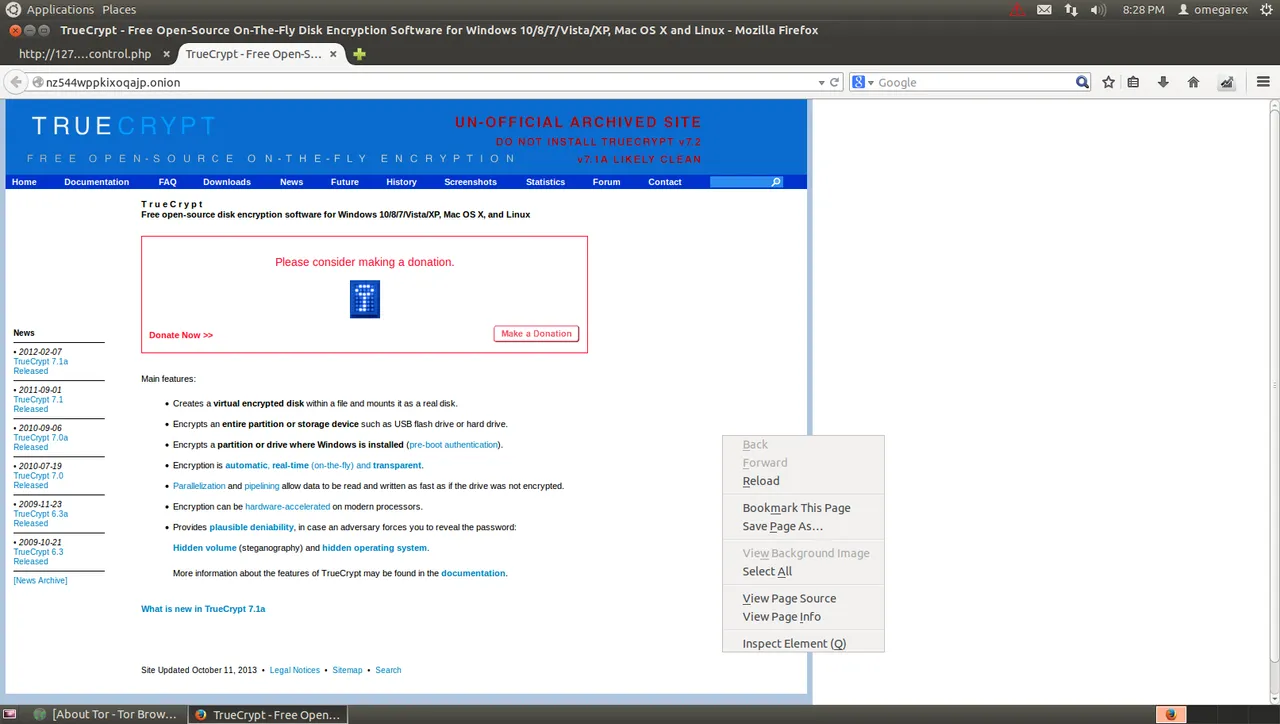
Task: Open the Home link in site navigation
Action: (24, 182)
